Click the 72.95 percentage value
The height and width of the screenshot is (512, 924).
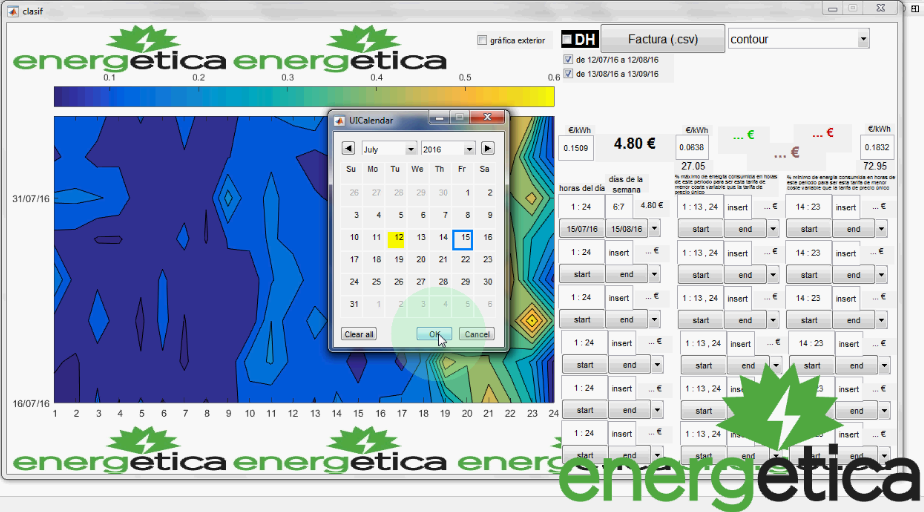click(875, 166)
